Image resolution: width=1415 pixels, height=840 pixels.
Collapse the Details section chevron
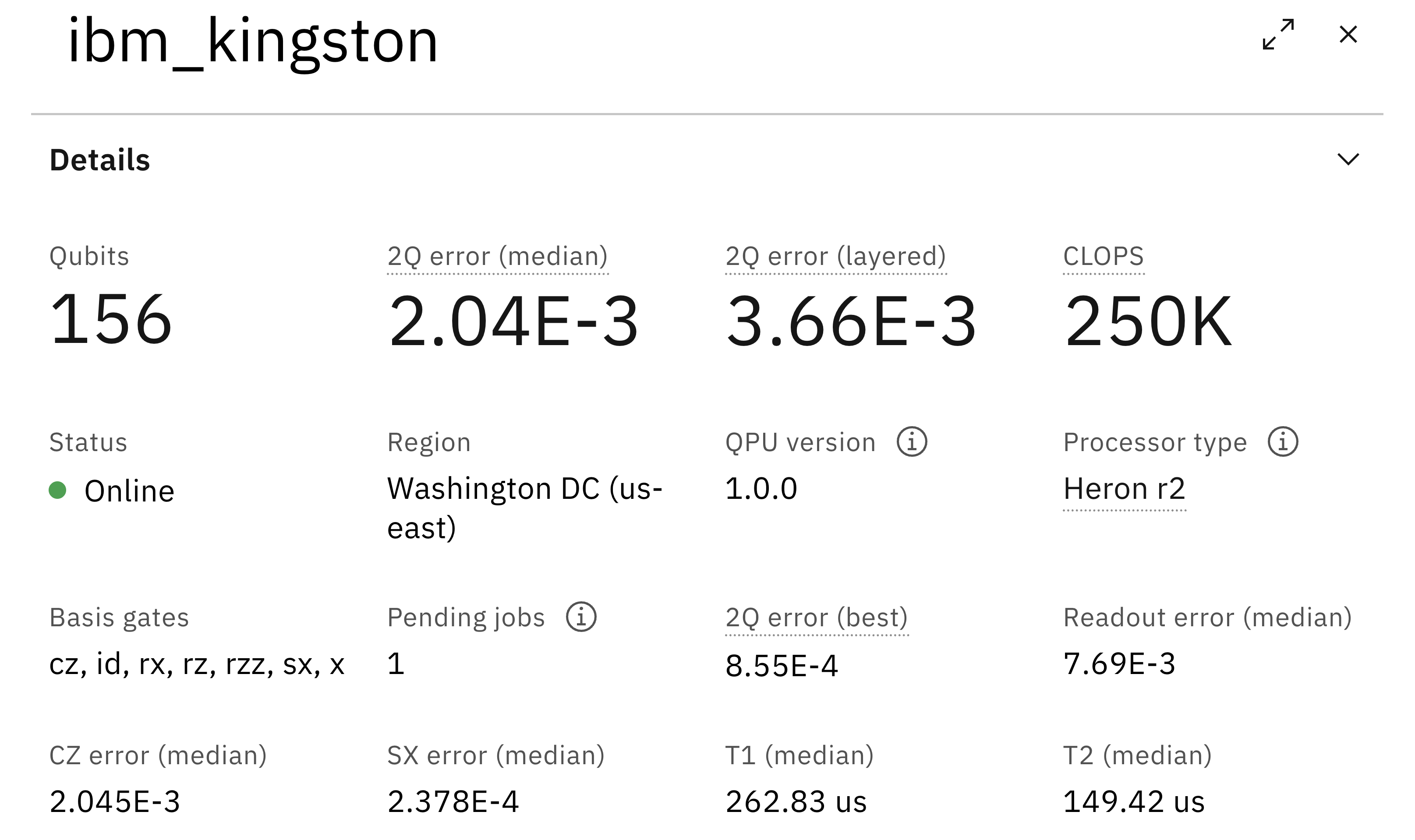1348,159
